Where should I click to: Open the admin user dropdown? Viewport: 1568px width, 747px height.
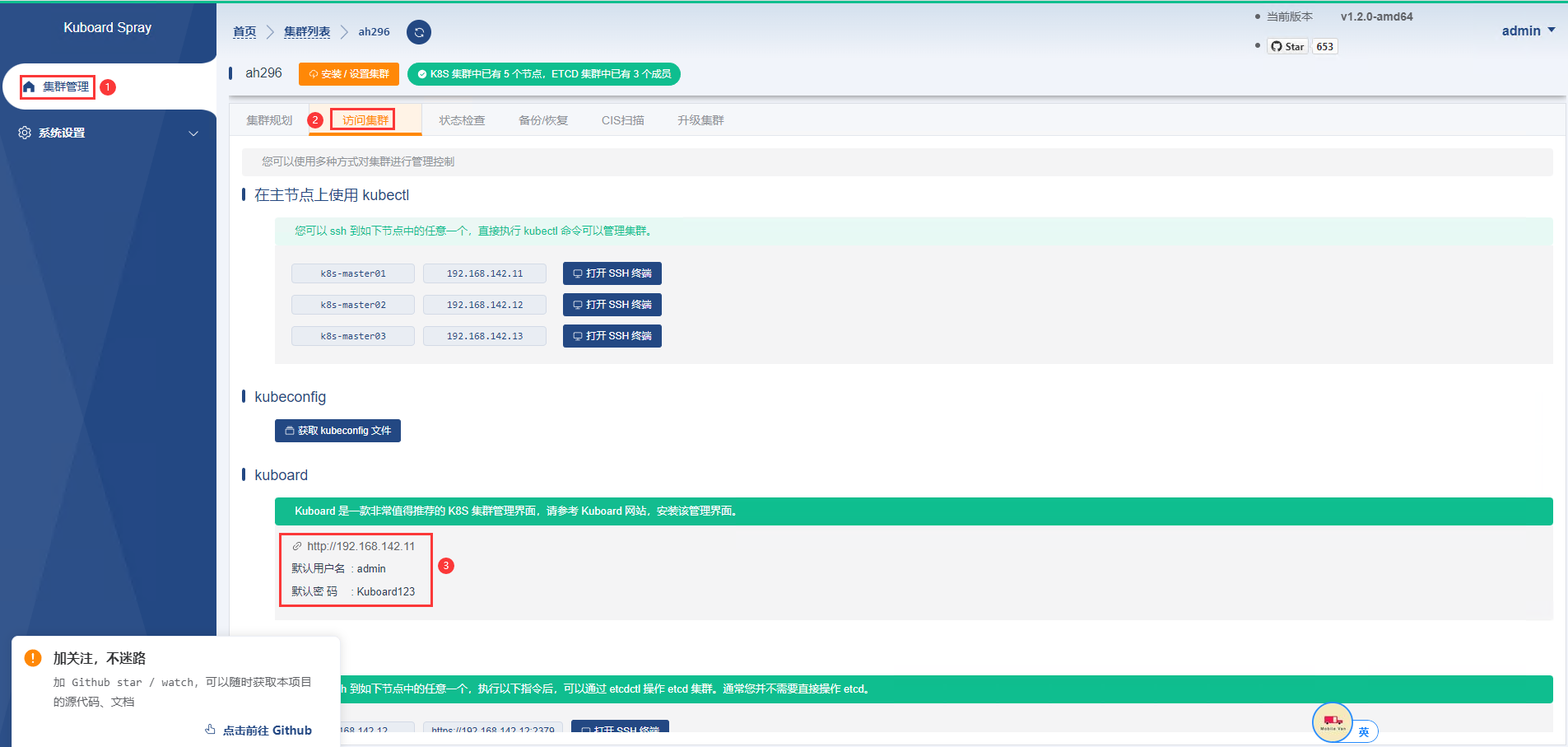(1528, 30)
